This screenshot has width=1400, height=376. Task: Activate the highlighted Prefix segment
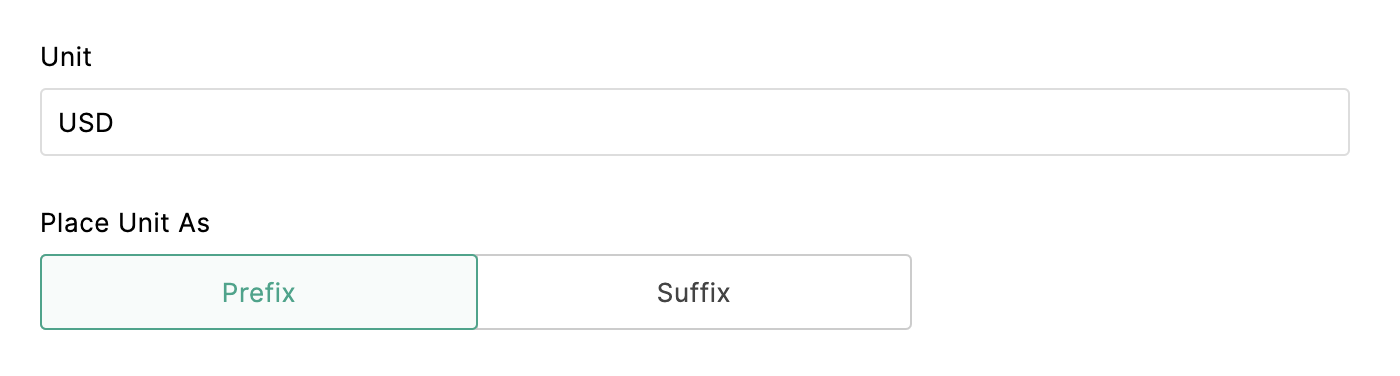[x=259, y=292]
